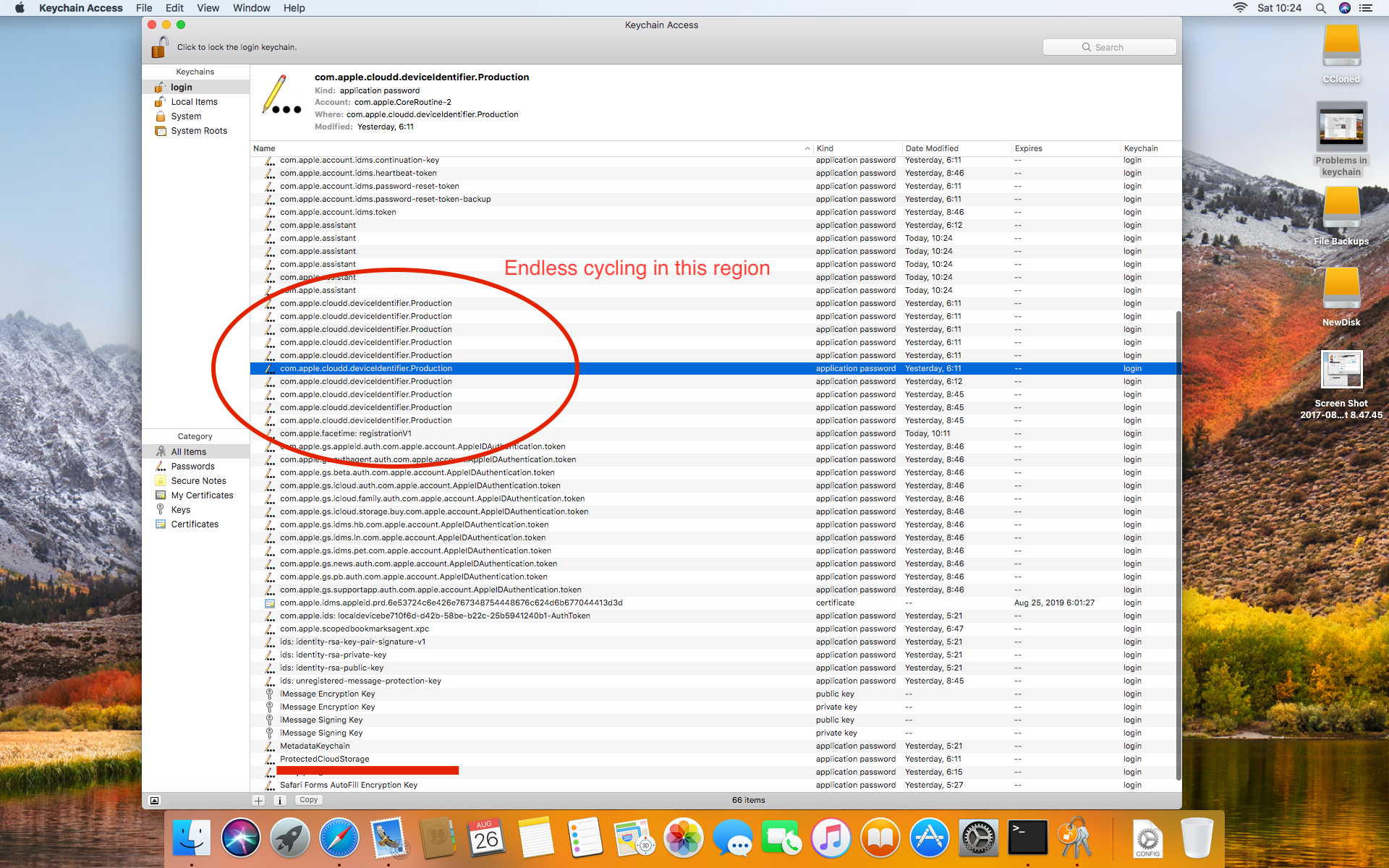Click the padlock to lock login keychain
1389x868 pixels.
159,47
